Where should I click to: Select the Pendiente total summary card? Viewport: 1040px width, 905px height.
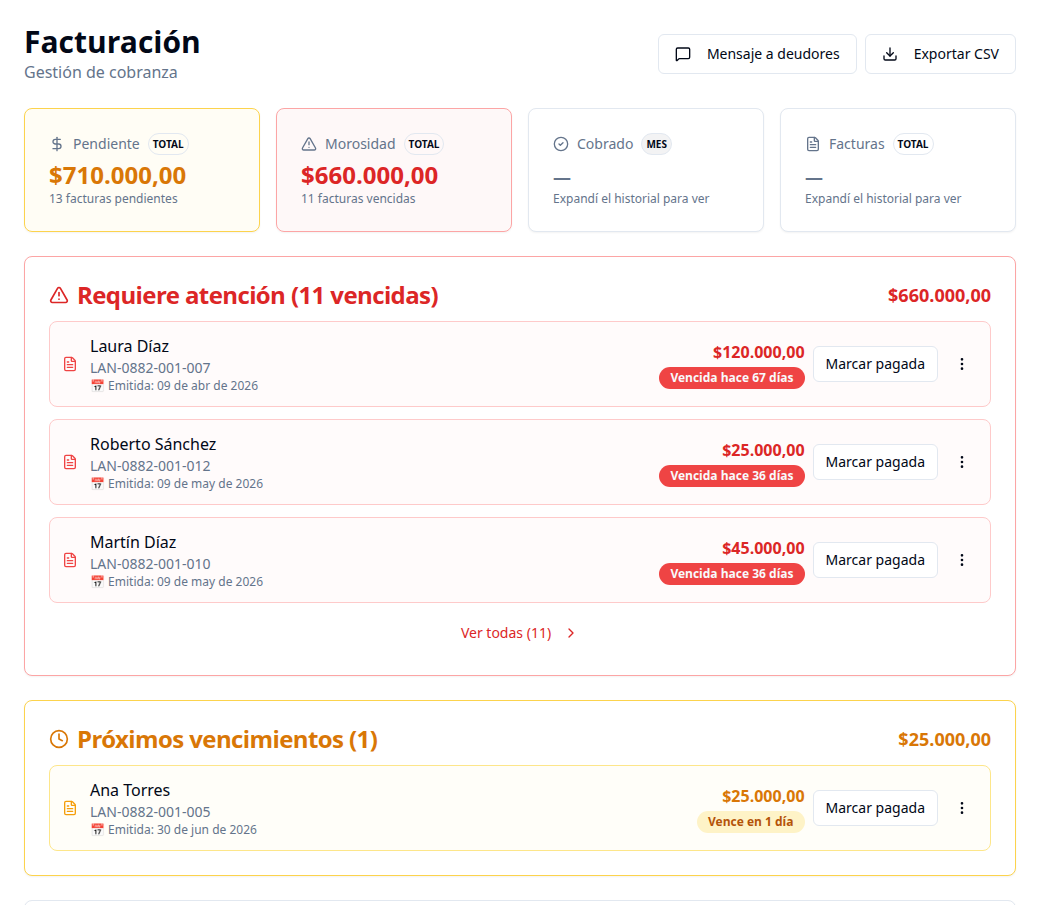click(142, 171)
